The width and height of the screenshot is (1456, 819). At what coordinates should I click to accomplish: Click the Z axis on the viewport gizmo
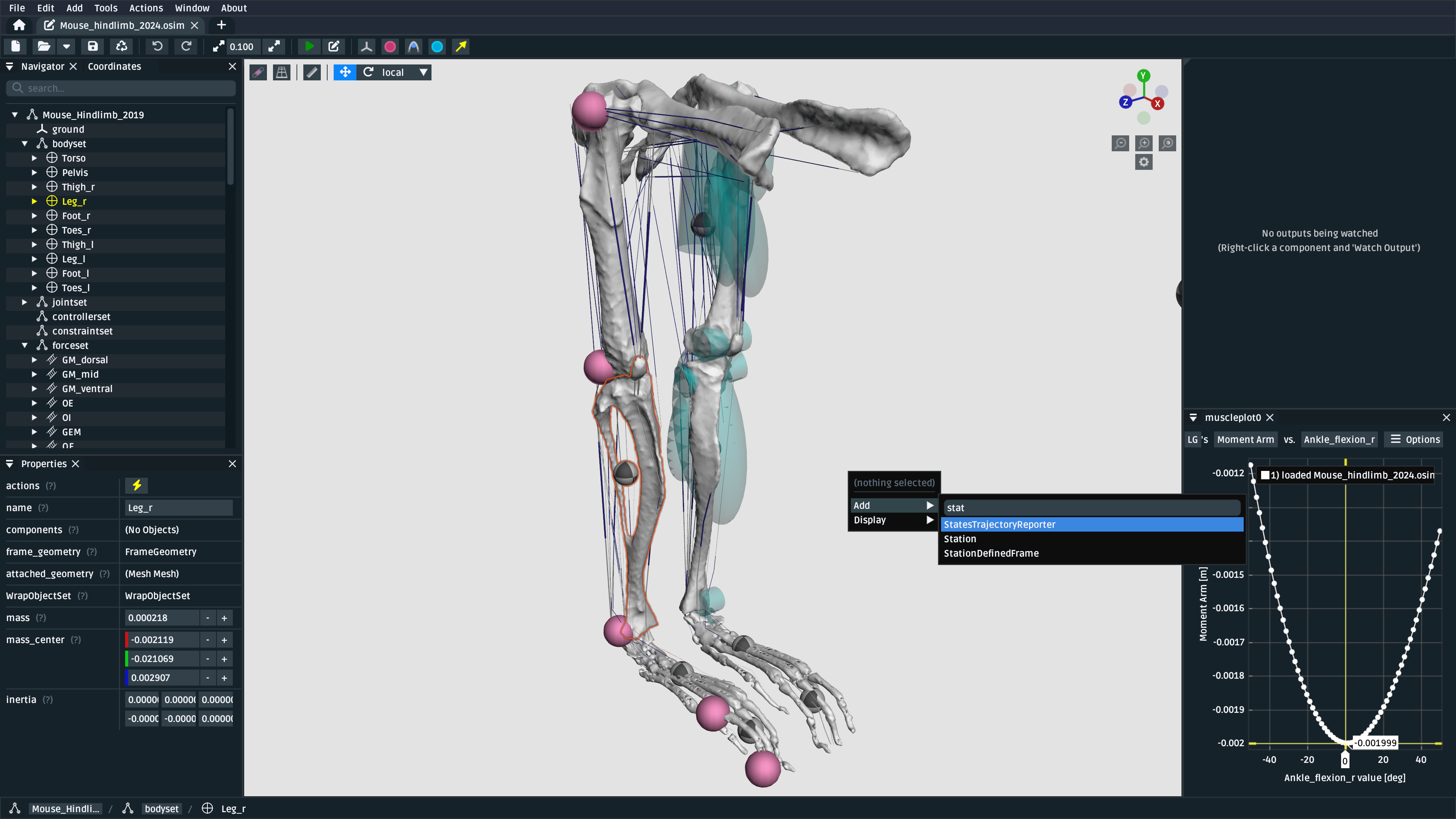pos(1125,102)
